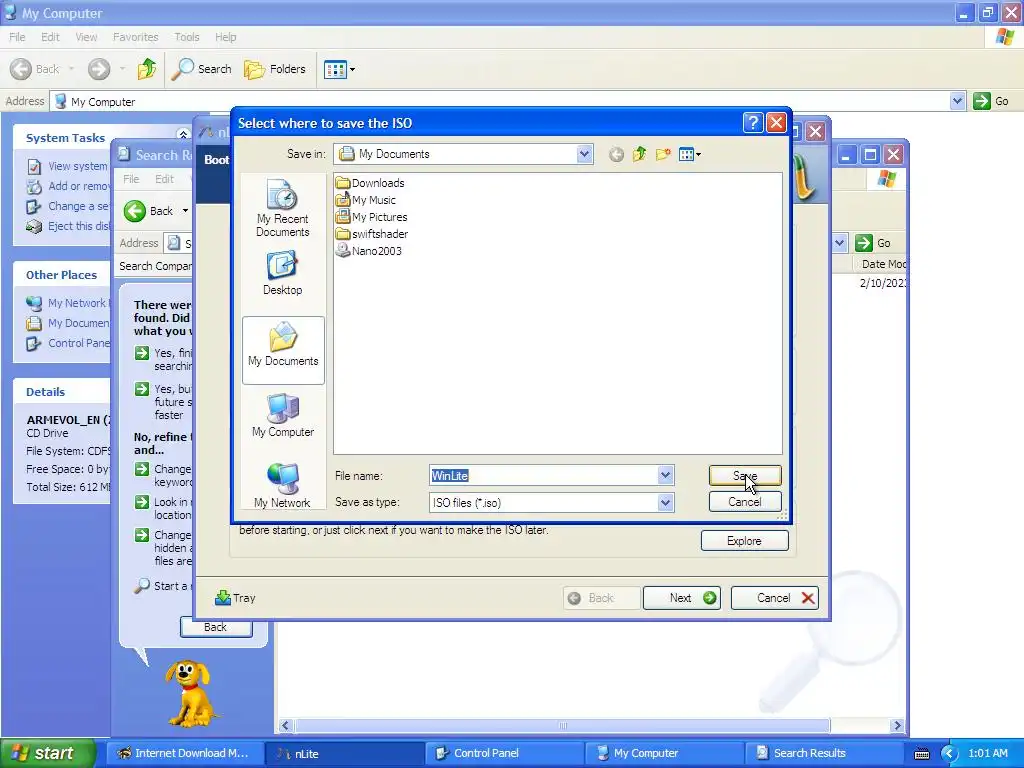The width and height of the screenshot is (1024, 768).
Task: Click the nLite Tray button
Action: click(x=235, y=598)
